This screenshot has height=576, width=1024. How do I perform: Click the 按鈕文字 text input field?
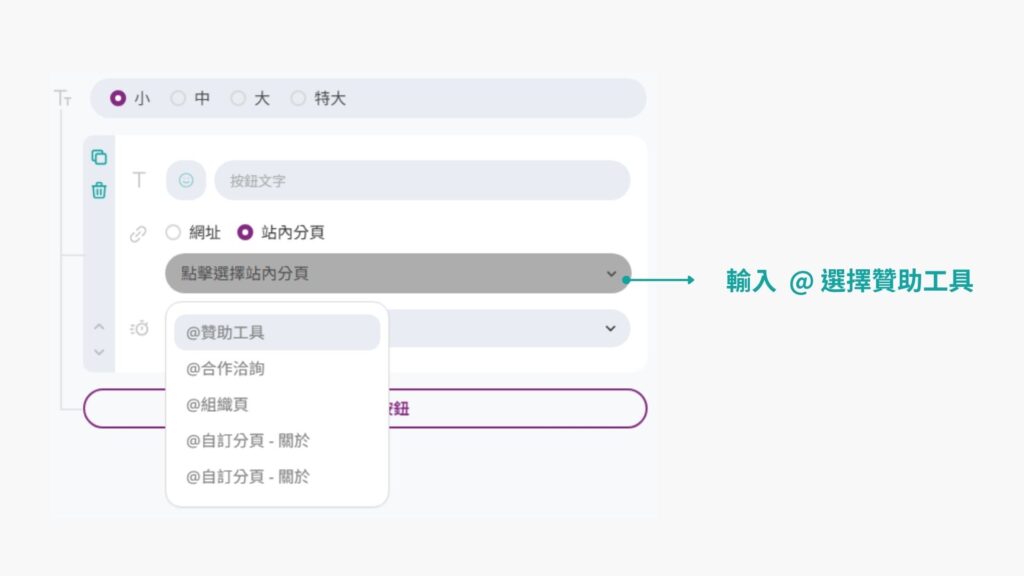[422, 181]
